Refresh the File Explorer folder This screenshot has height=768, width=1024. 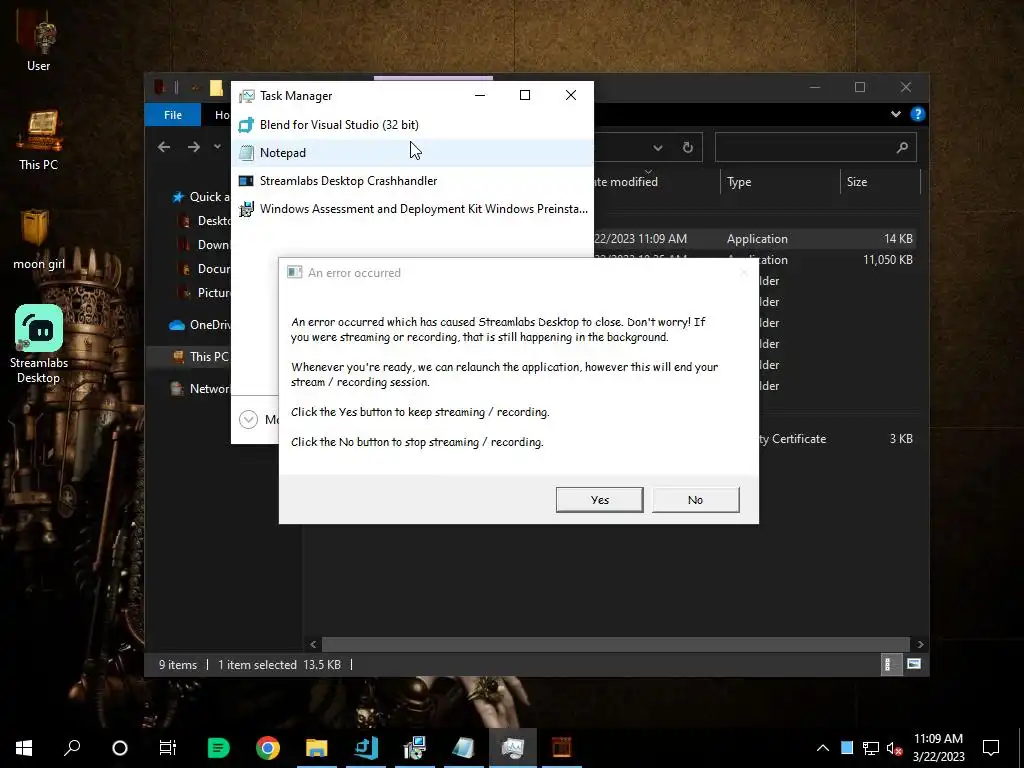tap(688, 148)
